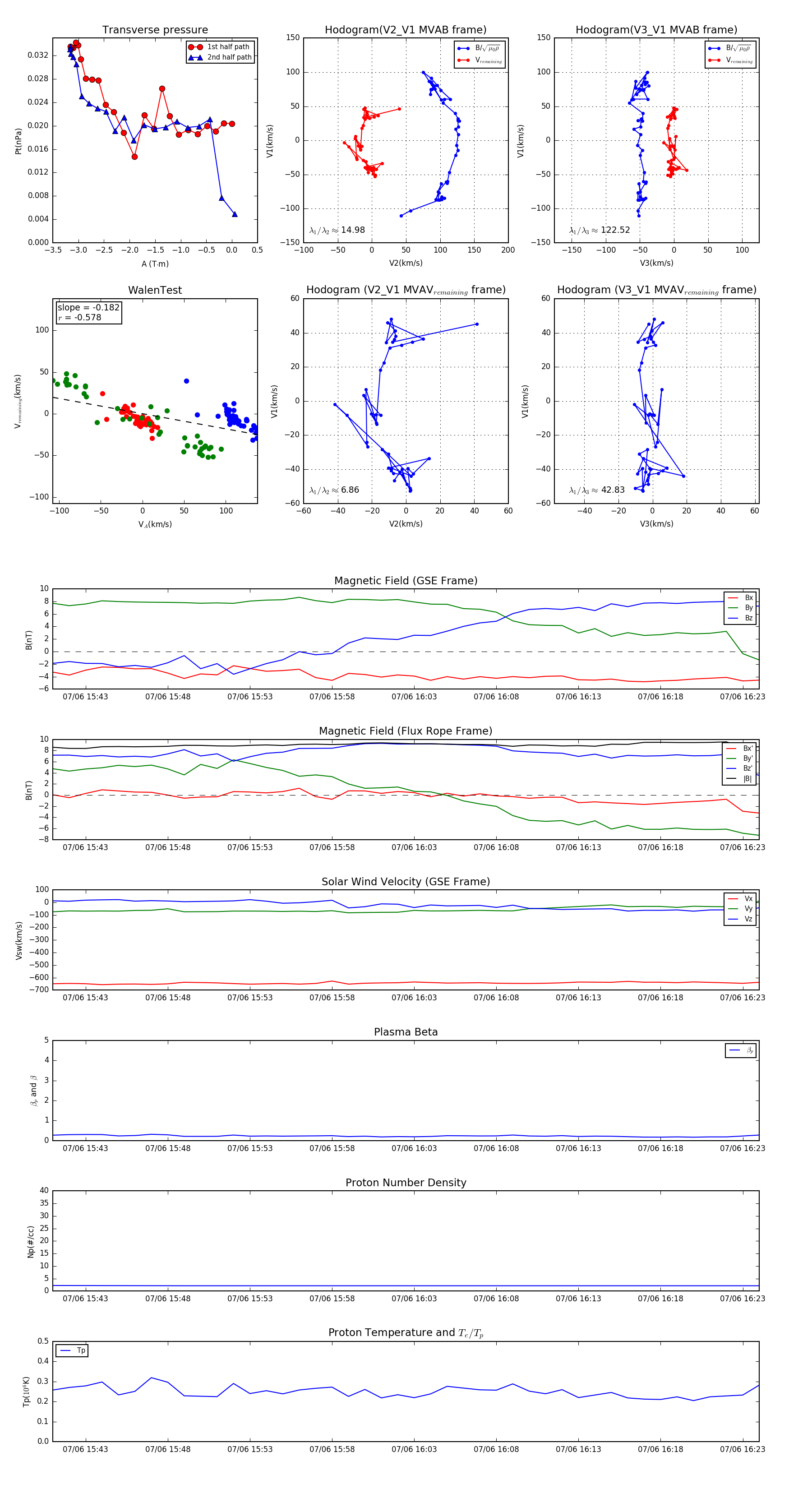Click '1st half path' legend entry

pyautogui.click(x=220, y=47)
